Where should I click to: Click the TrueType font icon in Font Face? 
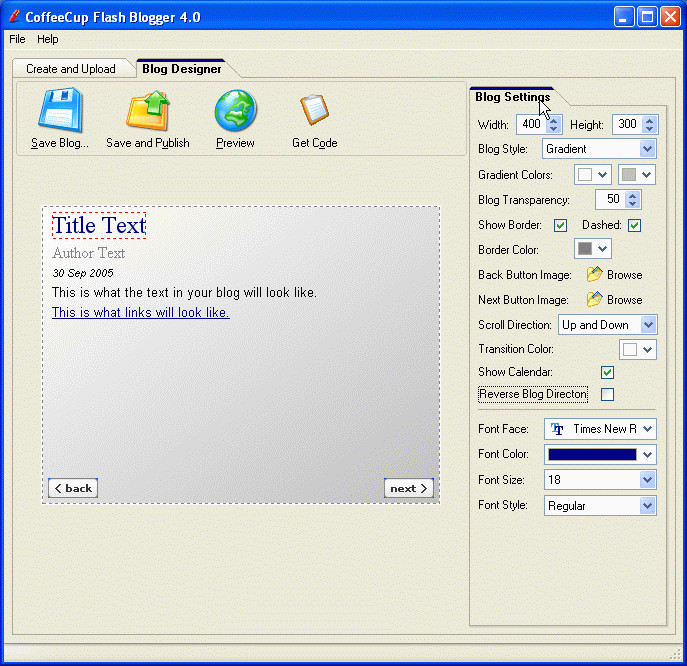557,429
